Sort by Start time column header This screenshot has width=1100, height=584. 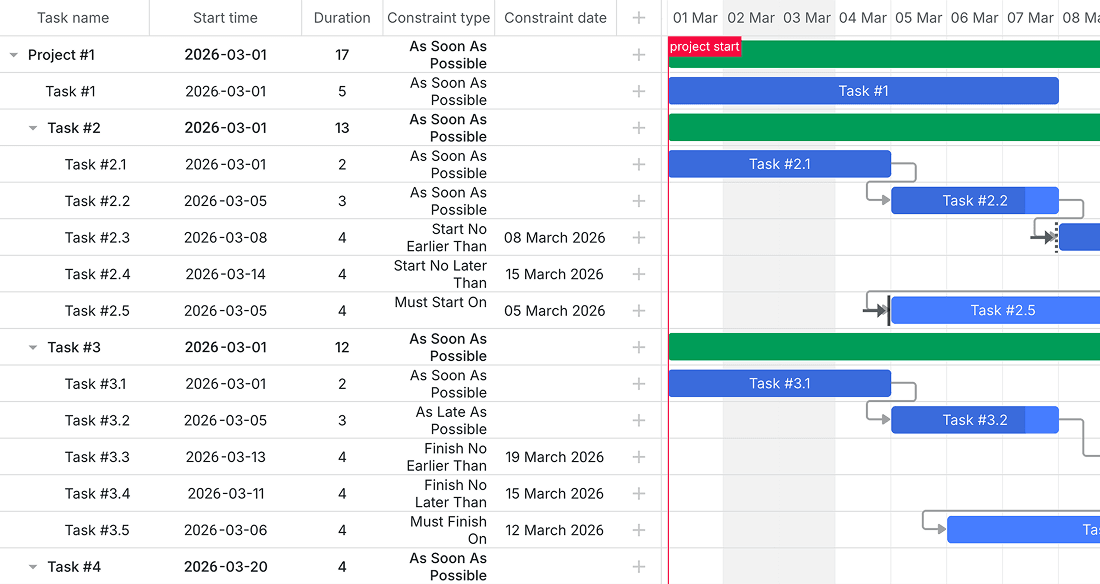pyautogui.click(x=225, y=18)
